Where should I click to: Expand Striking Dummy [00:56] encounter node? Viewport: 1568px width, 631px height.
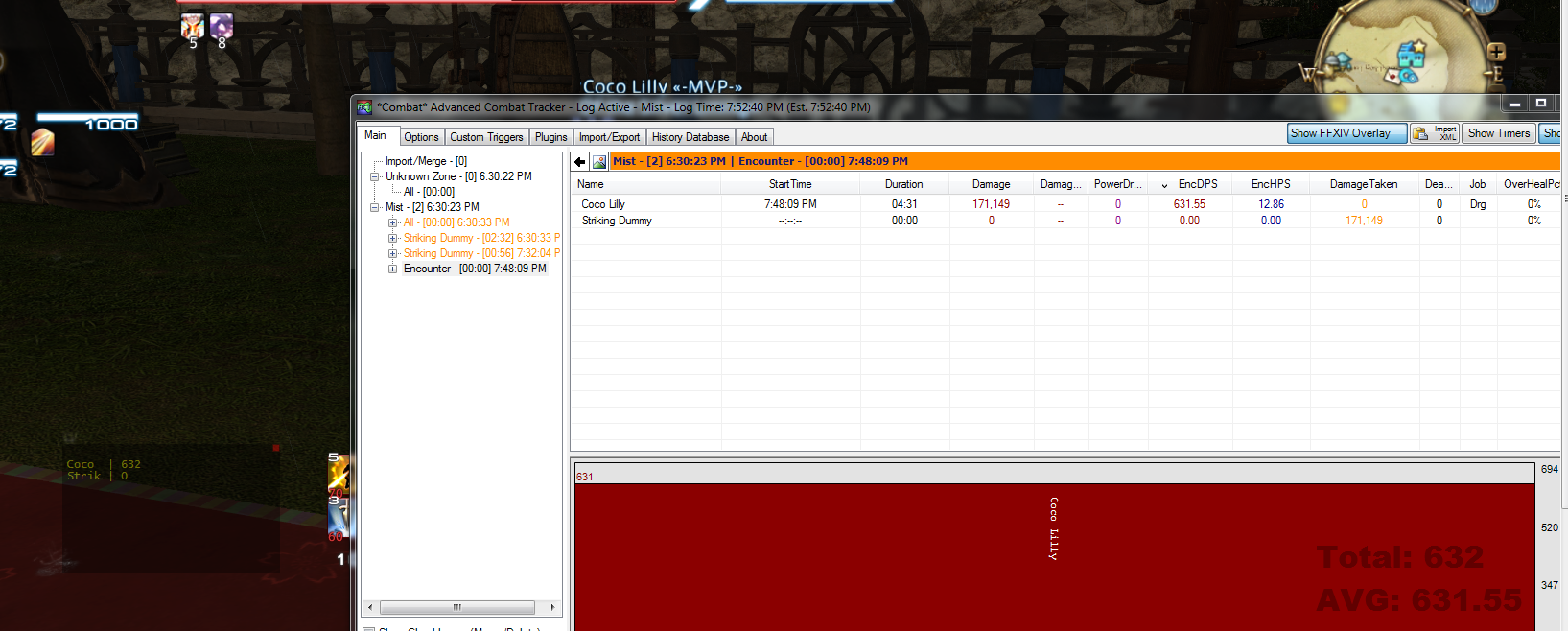[392, 253]
